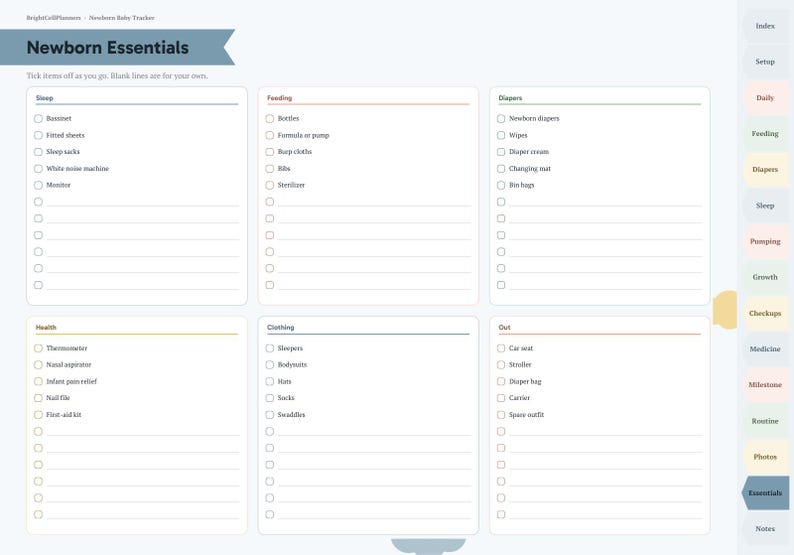The height and width of the screenshot is (555, 794).
Task: Click the 'Tick items off as you go' instruction text
Action: (x=117, y=76)
